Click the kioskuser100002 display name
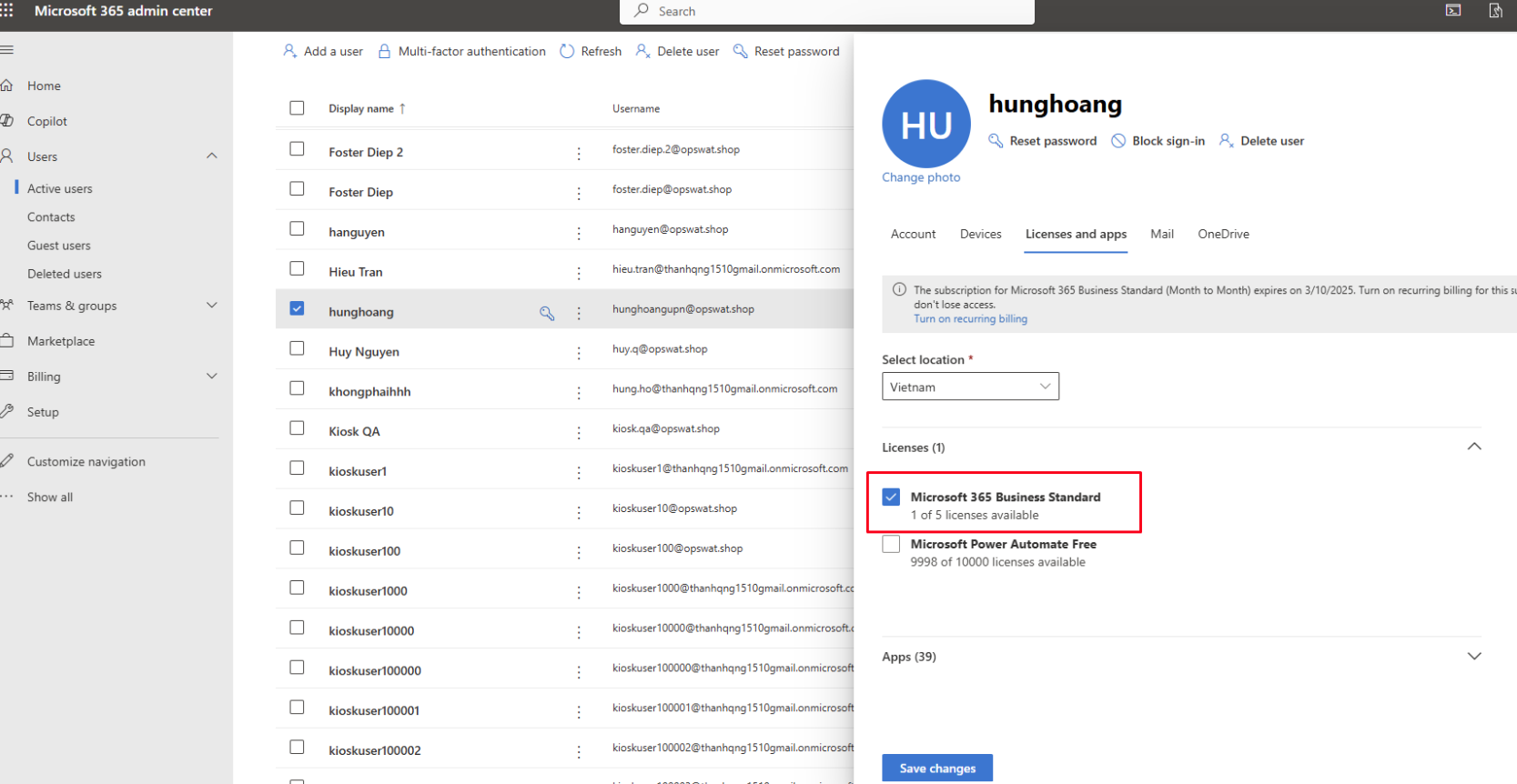This screenshot has height=784, width=1517. tap(375, 750)
